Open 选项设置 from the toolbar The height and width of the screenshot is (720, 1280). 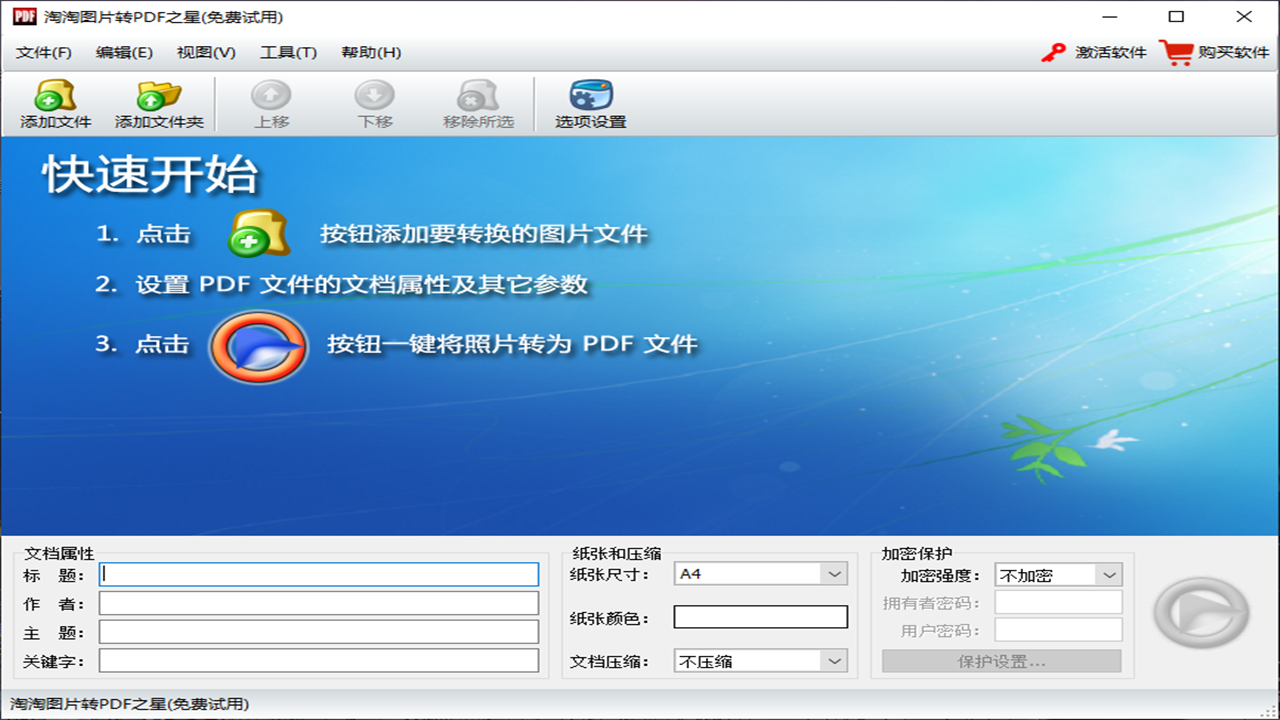[x=588, y=103]
